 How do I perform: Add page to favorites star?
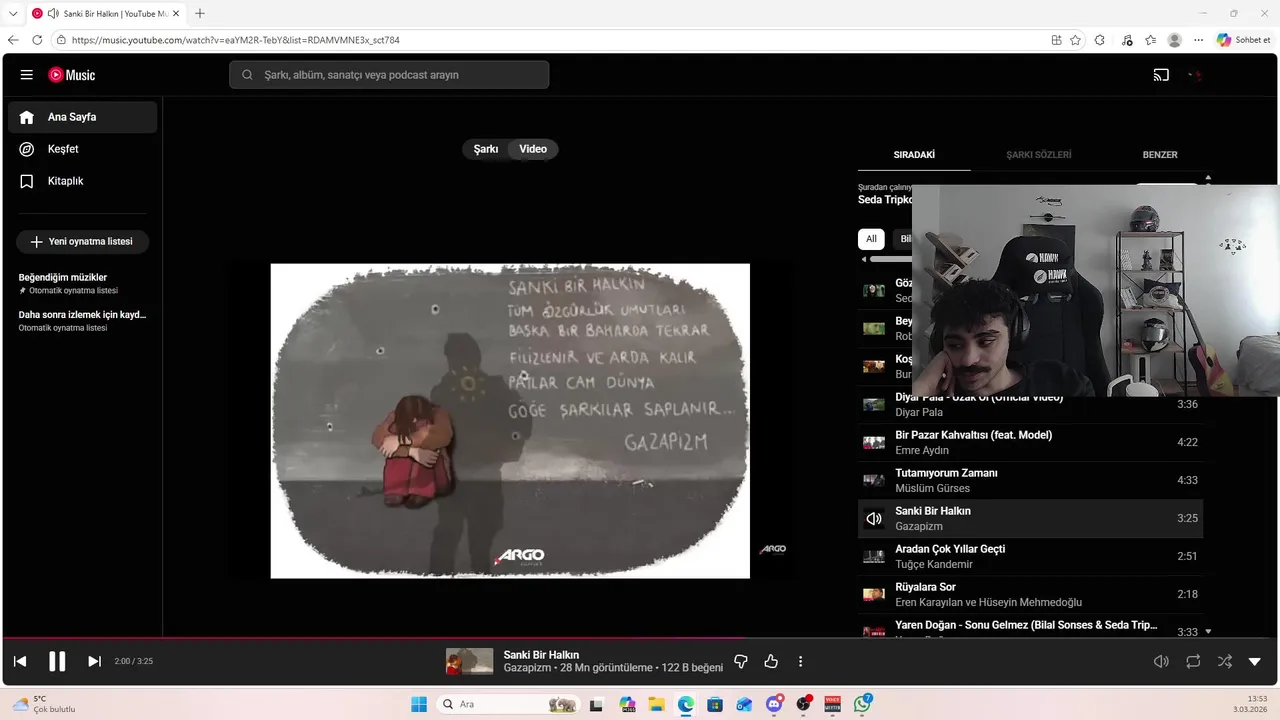[x=1075, y=40]
